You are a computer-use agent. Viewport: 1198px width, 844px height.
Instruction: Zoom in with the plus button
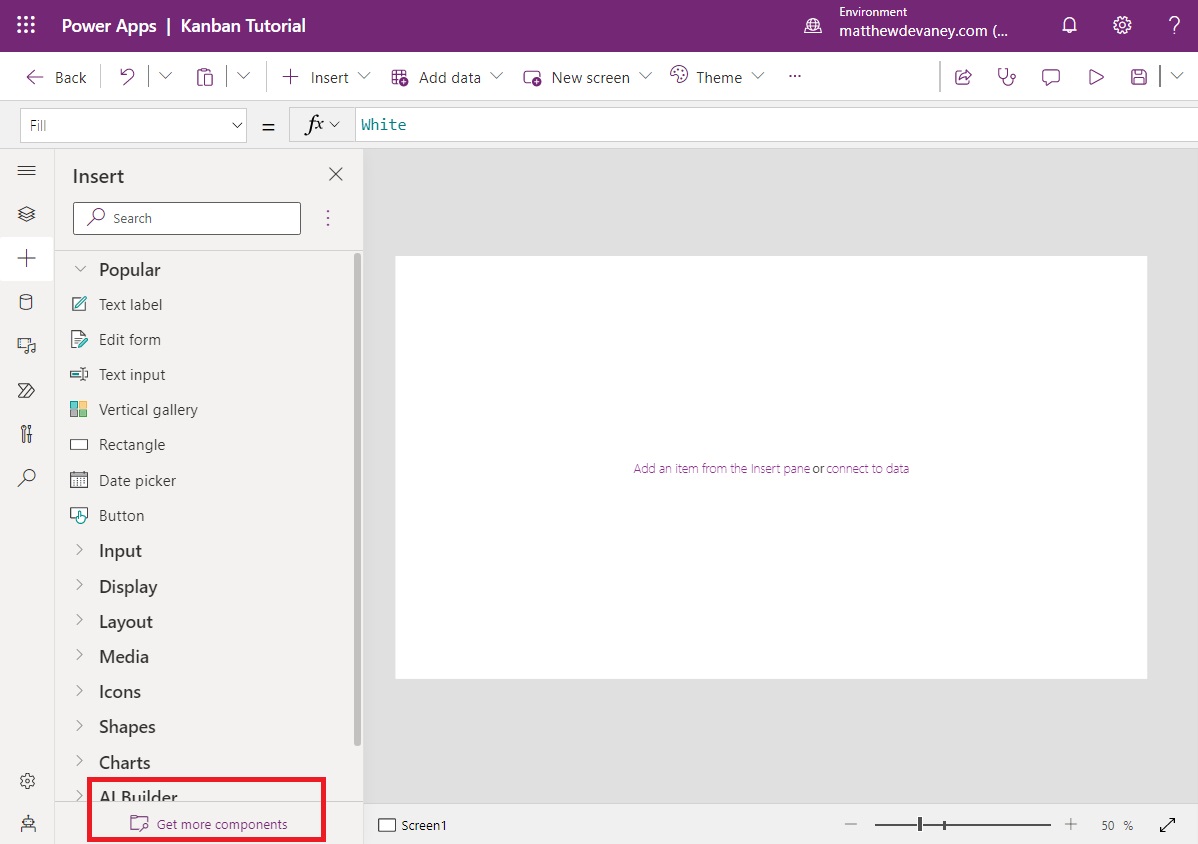tap(1070, 824)
